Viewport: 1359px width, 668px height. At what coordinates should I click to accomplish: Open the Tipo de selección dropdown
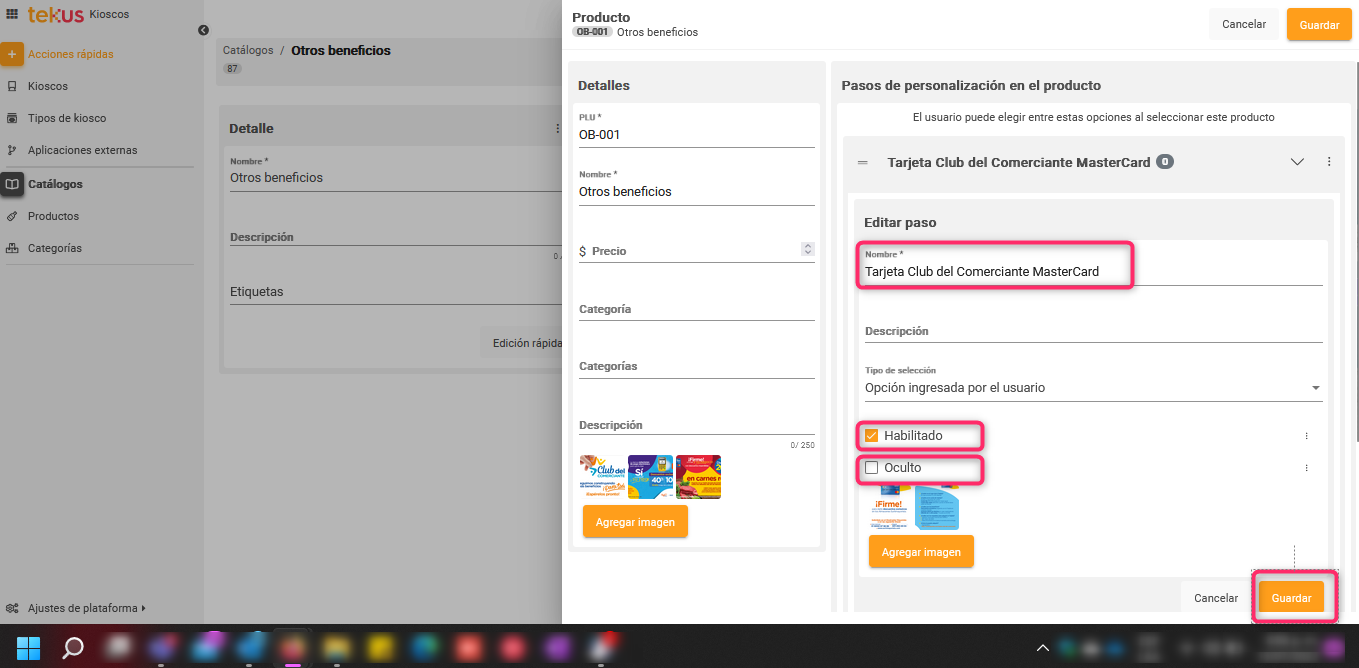coord(1092,388)
